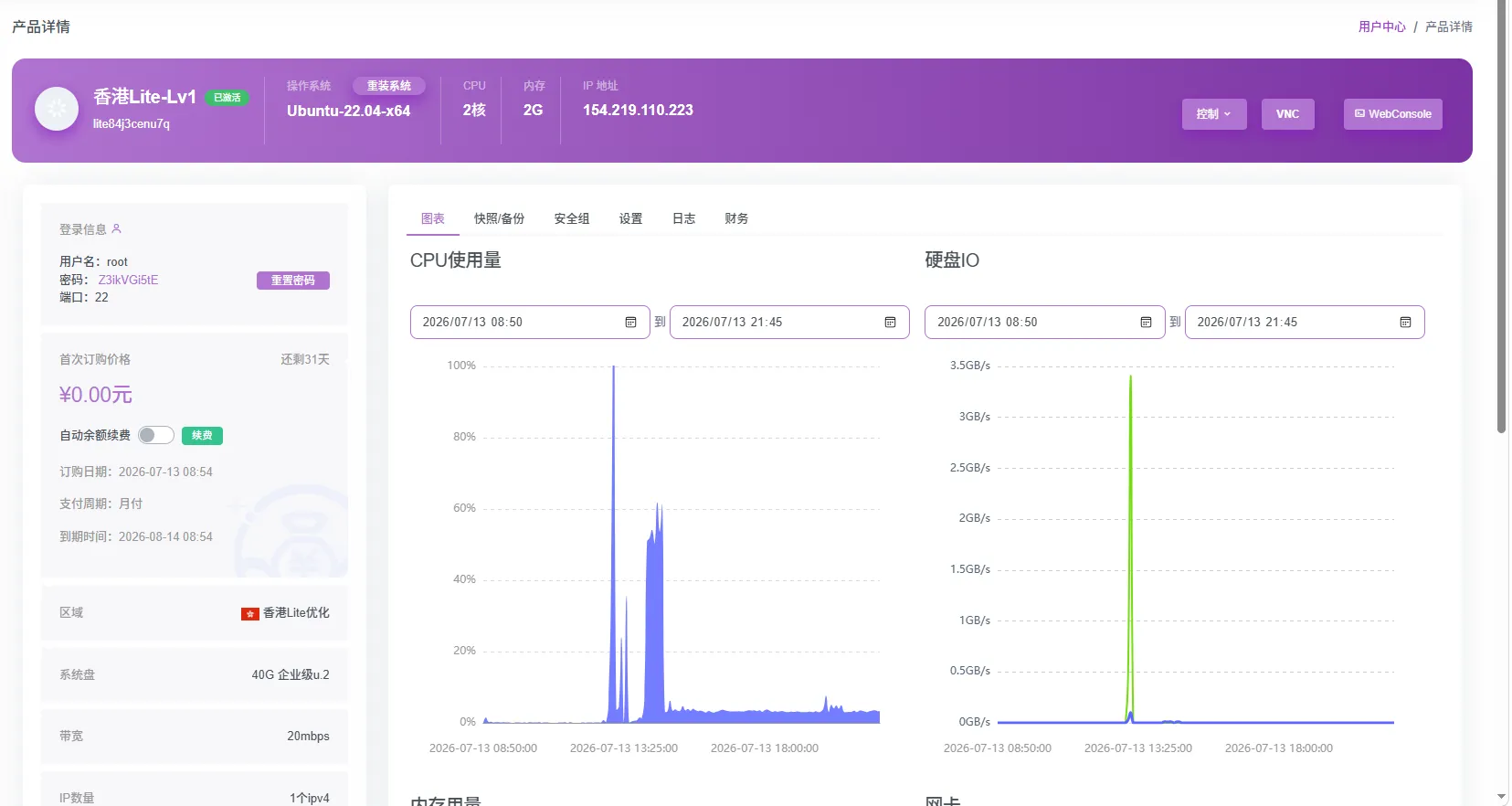Viewport: 1512px width, 806px height.
Task: Click the 香港Lite-Lv1 product title
Action: 144,97
